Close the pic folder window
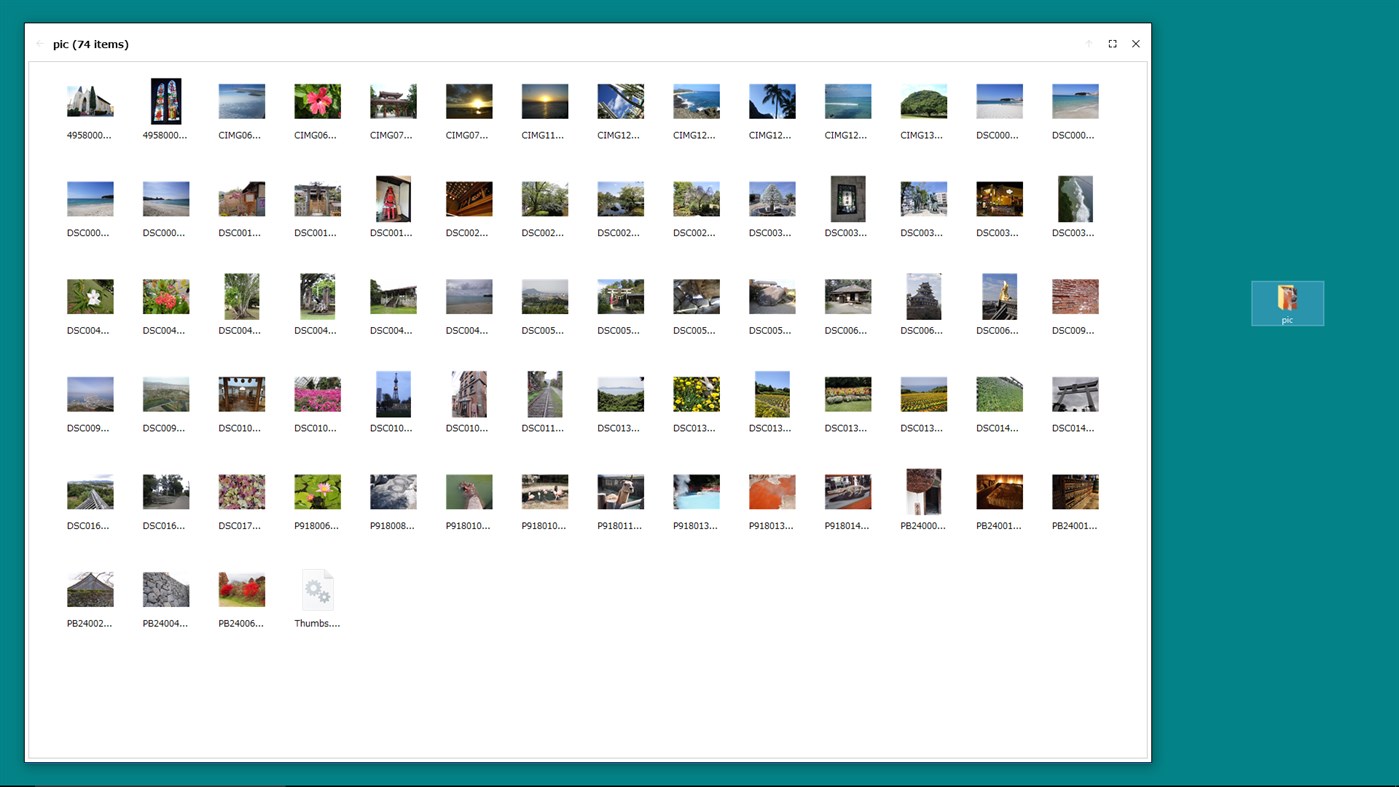Screen dimensions: 1399x787 tap(1135, 43)
